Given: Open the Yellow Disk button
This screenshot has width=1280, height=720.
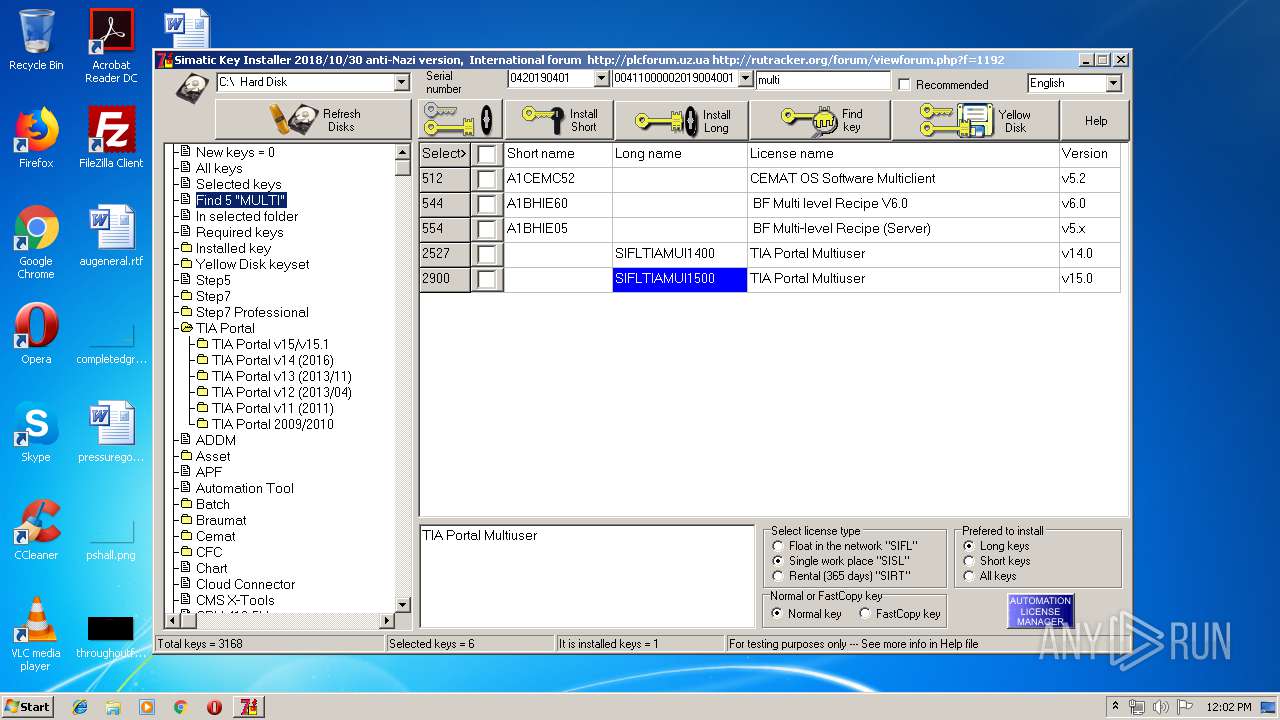Looking at the screenshot, I should 976,120.
